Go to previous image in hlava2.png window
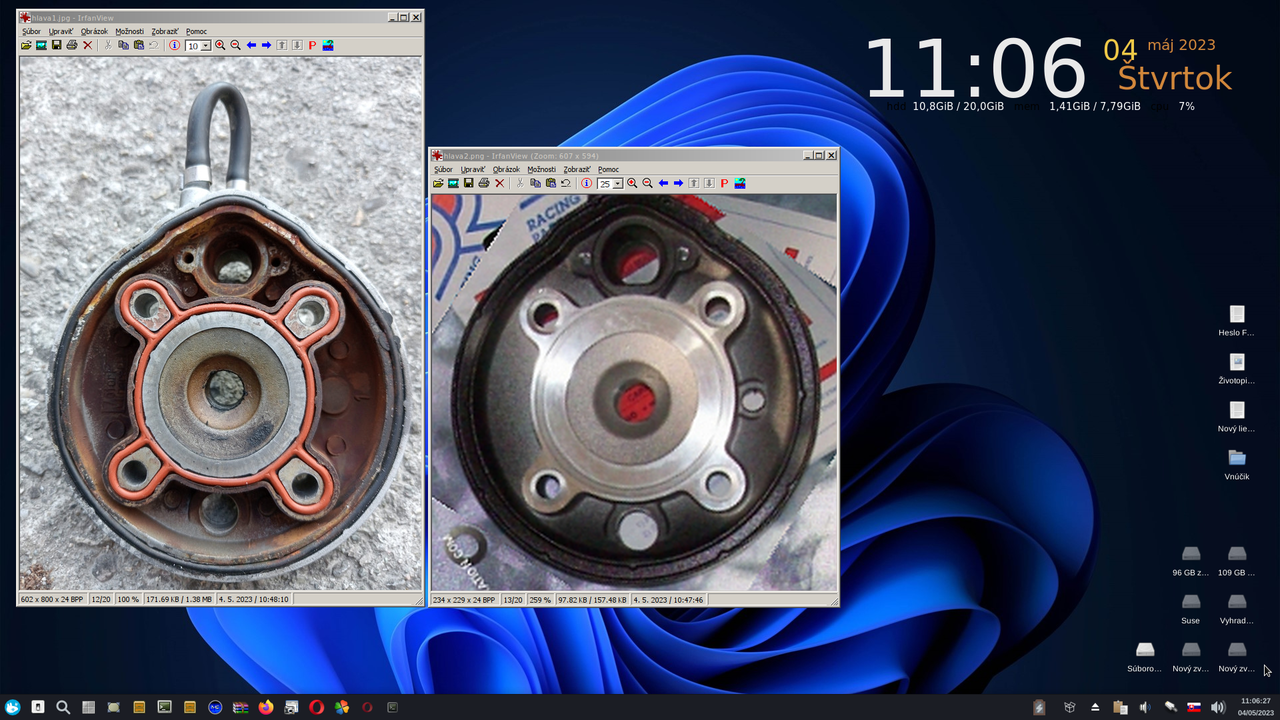1280x720 pixels. coord(663,183)
